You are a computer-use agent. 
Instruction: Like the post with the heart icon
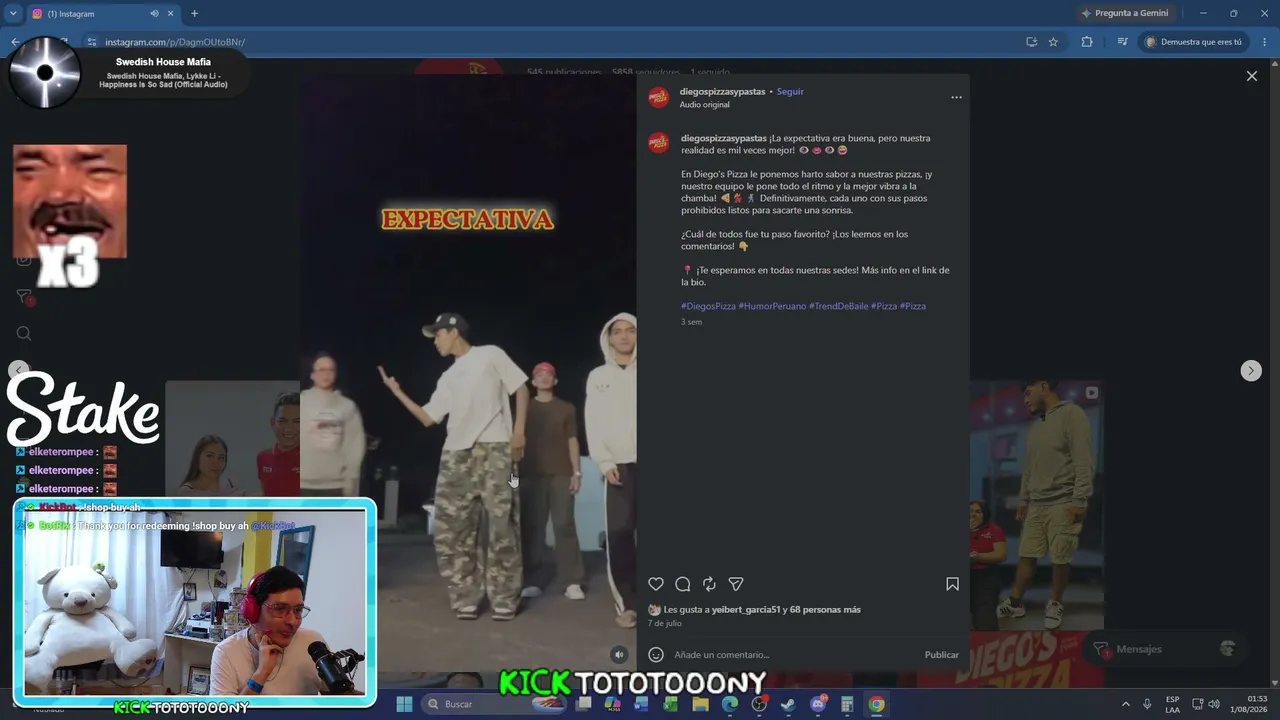pos(656,584)
